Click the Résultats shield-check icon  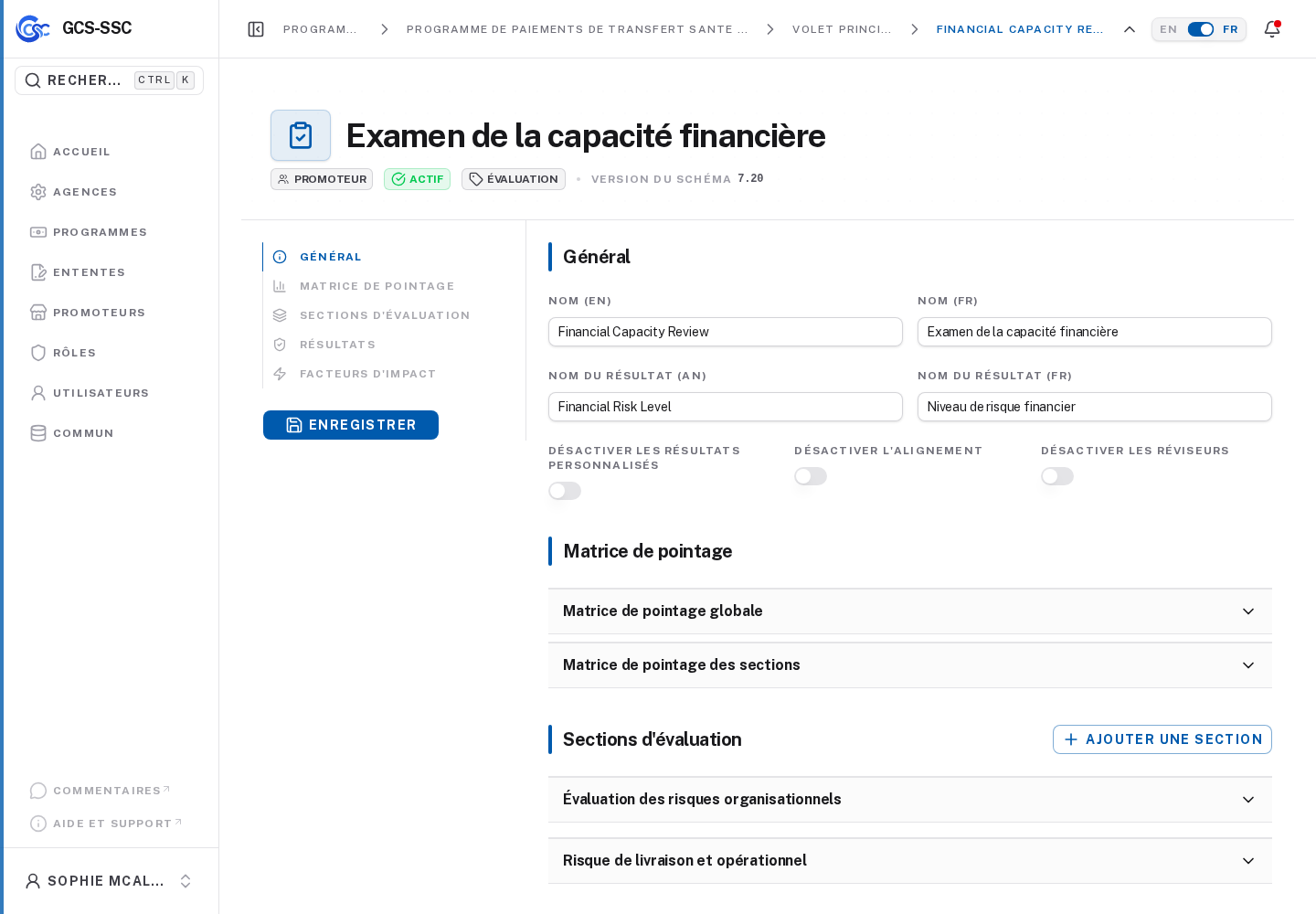tap(280, 345)
